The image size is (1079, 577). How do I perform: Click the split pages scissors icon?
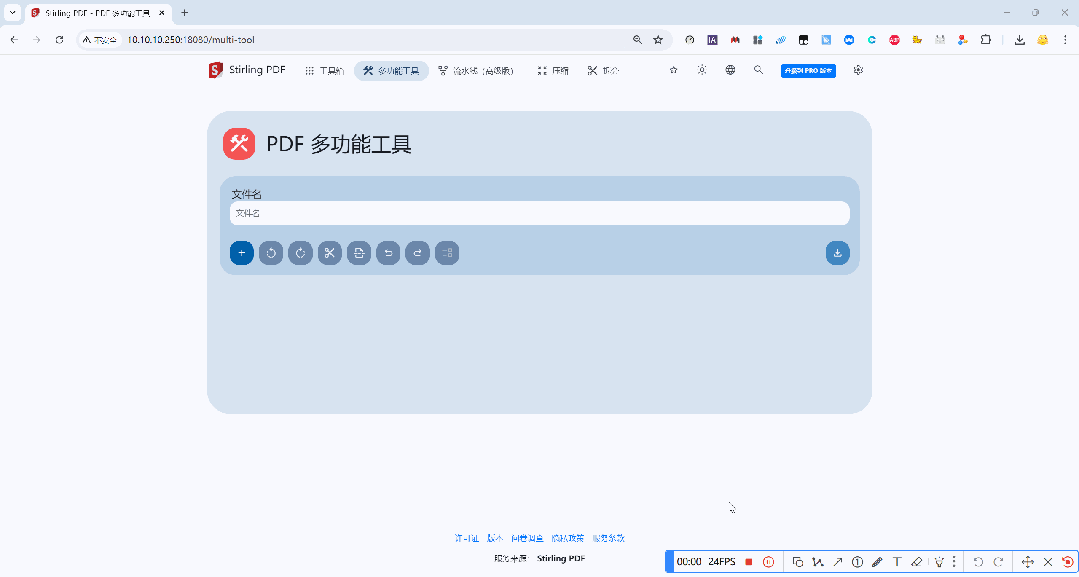tap(329, 253)
